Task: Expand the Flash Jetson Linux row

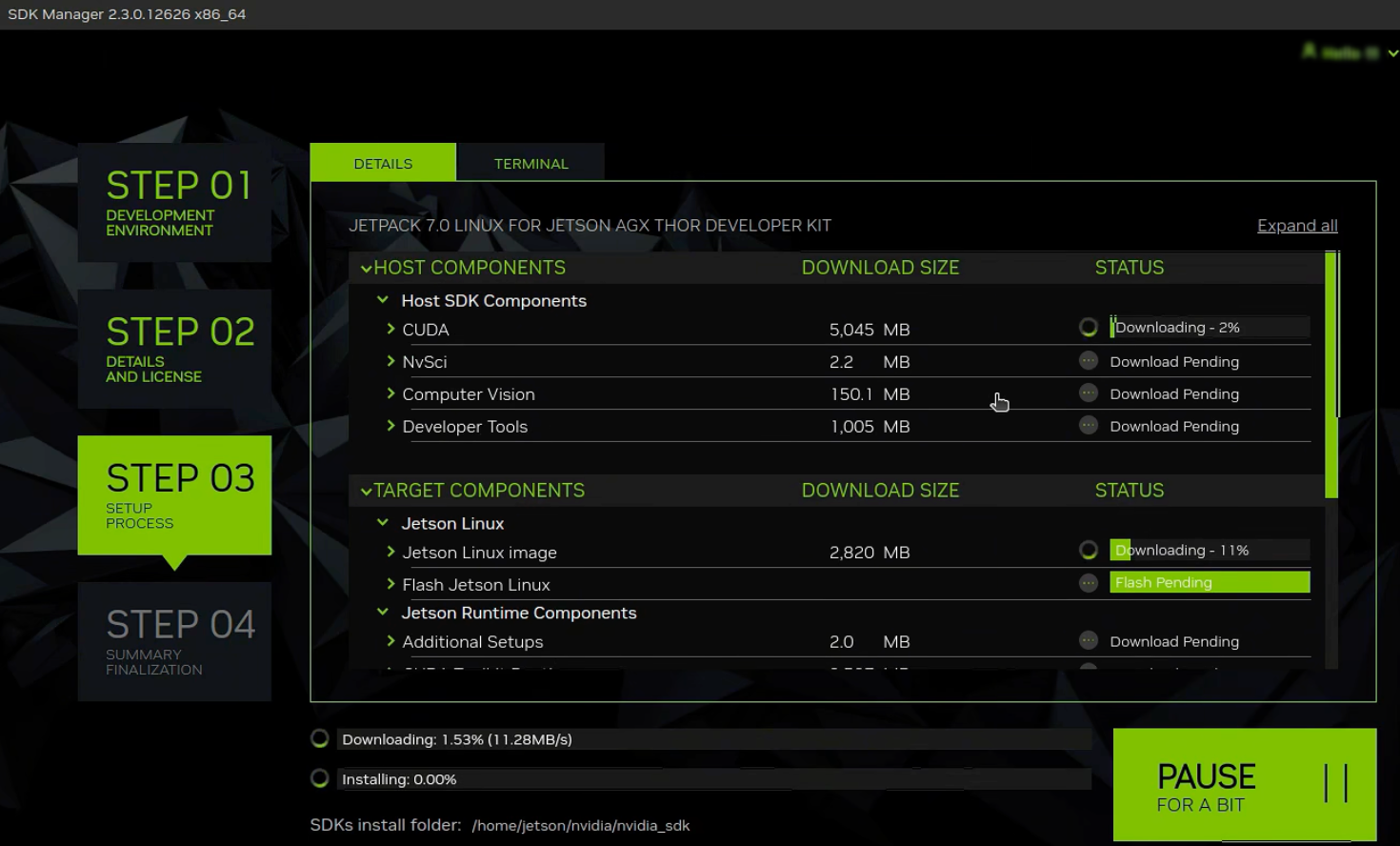Action: [390, 584]
